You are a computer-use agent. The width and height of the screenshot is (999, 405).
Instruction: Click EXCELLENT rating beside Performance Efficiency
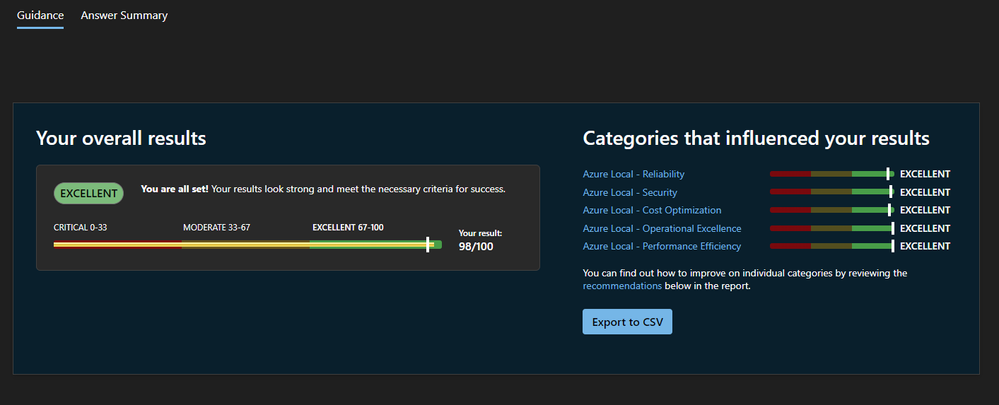point(925,246)
